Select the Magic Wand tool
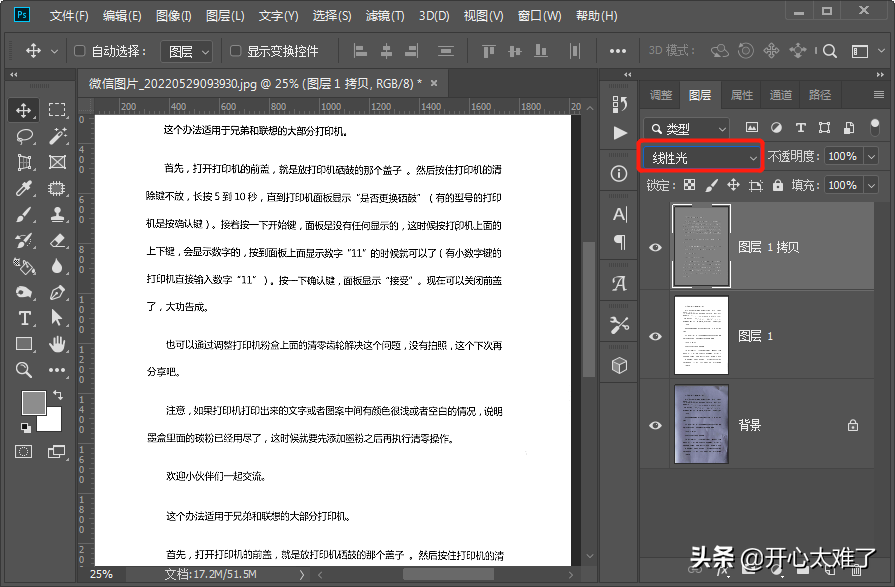 [x=57, y=136]
